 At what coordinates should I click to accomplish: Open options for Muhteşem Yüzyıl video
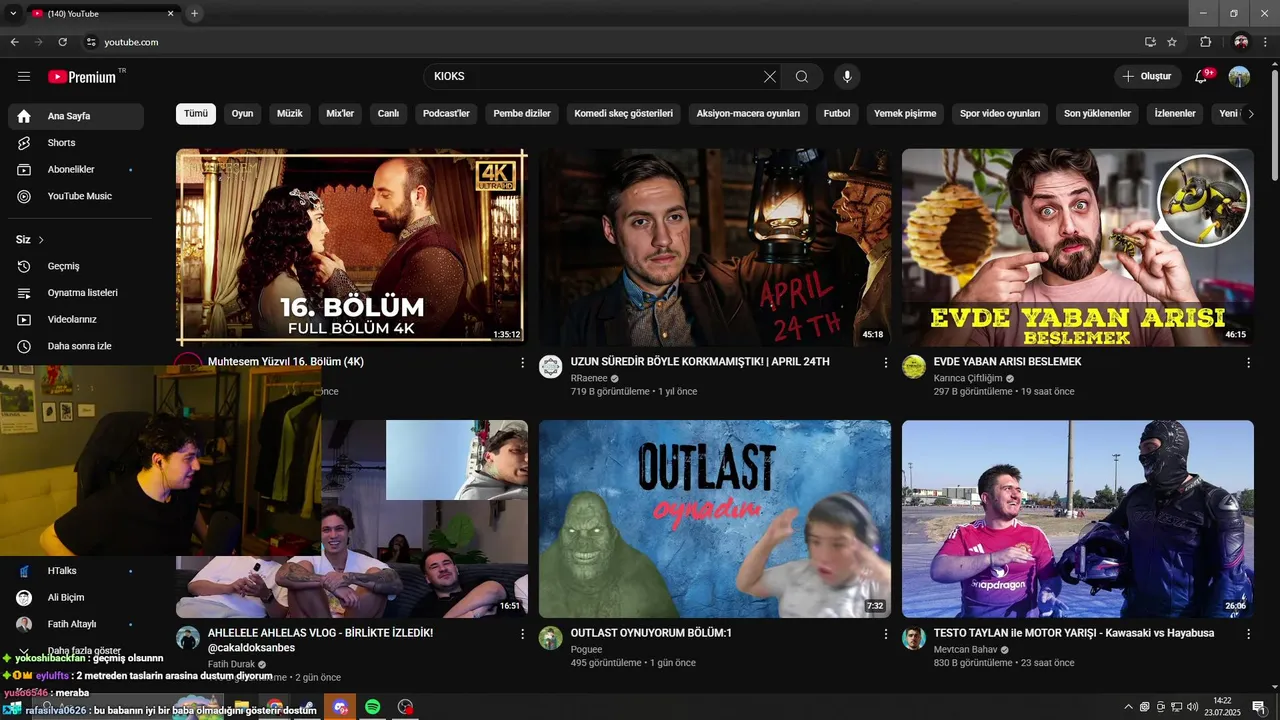[522, 363]
